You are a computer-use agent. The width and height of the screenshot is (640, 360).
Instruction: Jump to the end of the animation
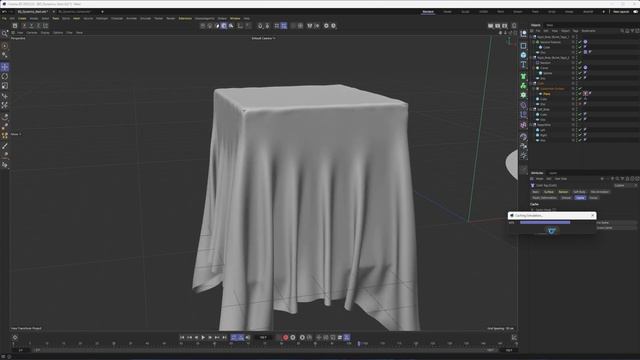pyautogui.click(x=224, y=338)
